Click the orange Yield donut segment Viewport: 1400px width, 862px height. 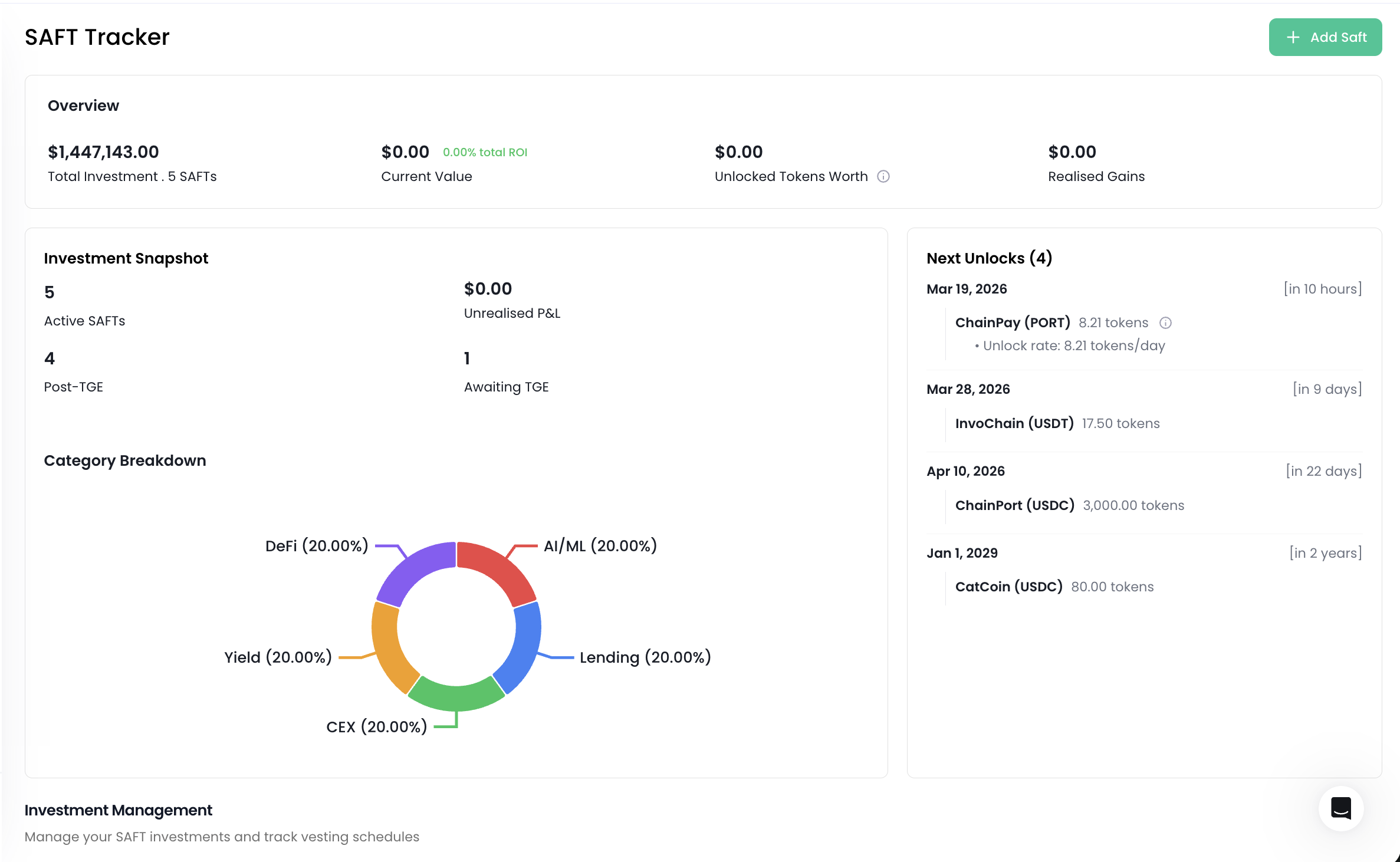(389, 647)
